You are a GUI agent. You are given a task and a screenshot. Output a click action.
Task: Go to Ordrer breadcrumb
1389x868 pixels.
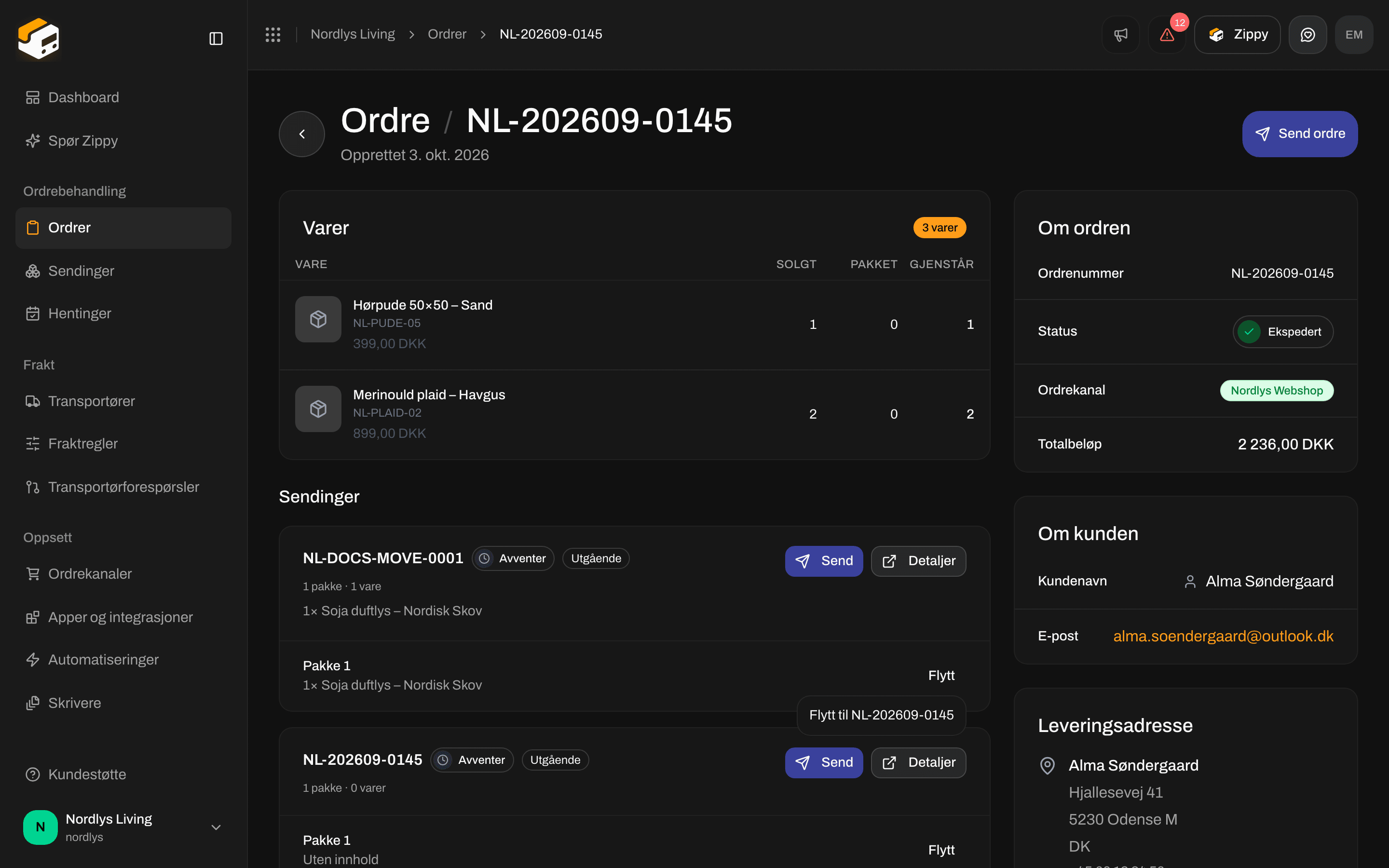click(447, 34)
